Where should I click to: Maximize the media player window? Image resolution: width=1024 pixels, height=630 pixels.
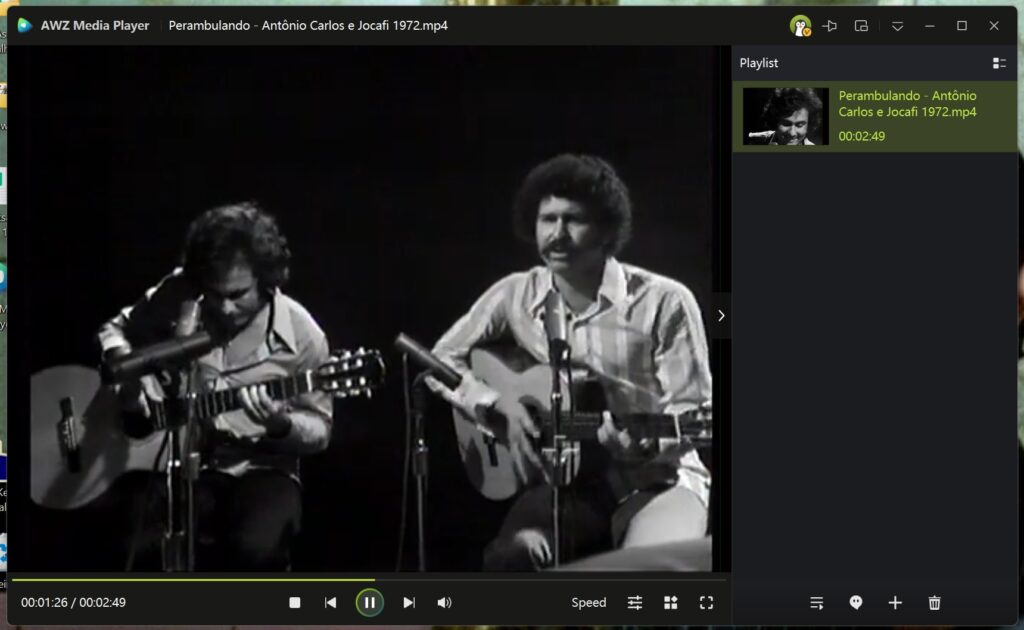[x=962, y=26]
